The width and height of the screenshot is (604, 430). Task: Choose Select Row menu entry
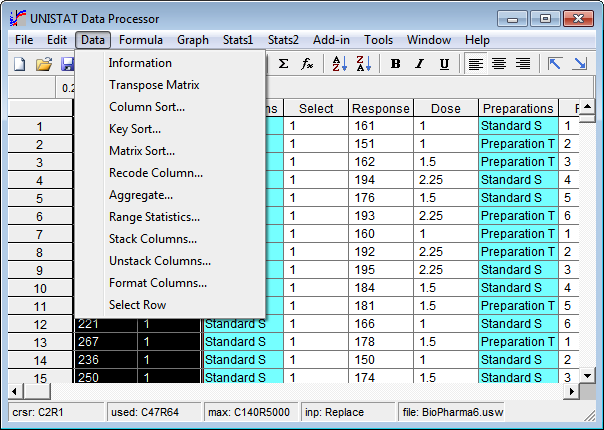[x=170, y=305]
